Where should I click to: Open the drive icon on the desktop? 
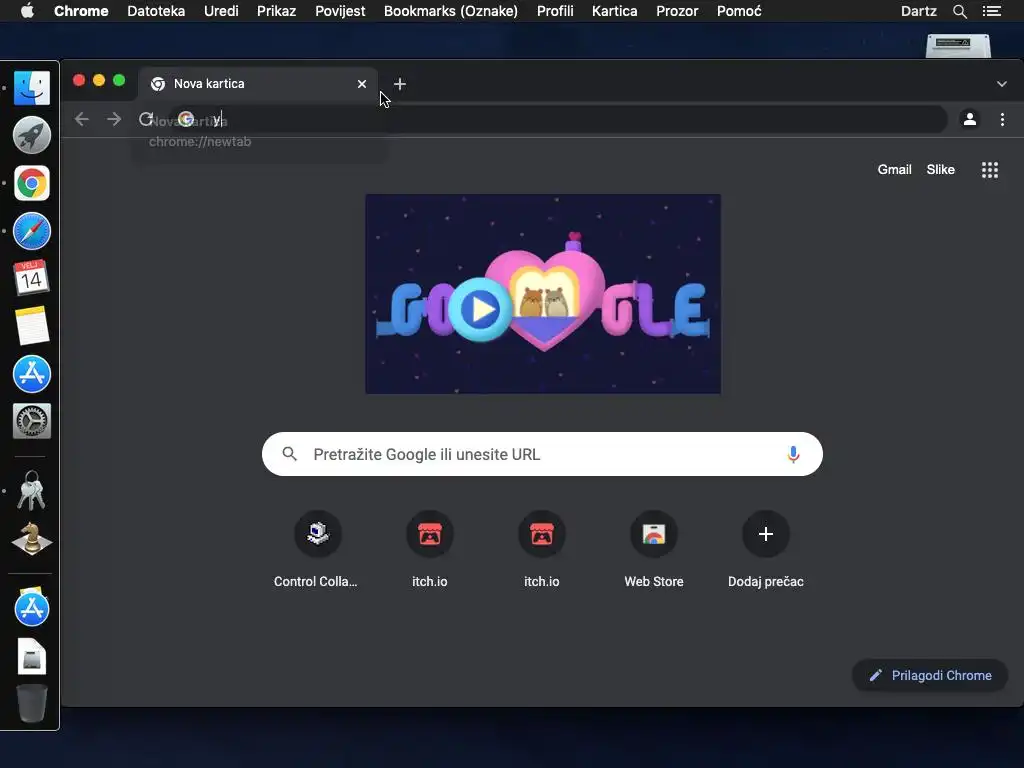click(958, 46)
